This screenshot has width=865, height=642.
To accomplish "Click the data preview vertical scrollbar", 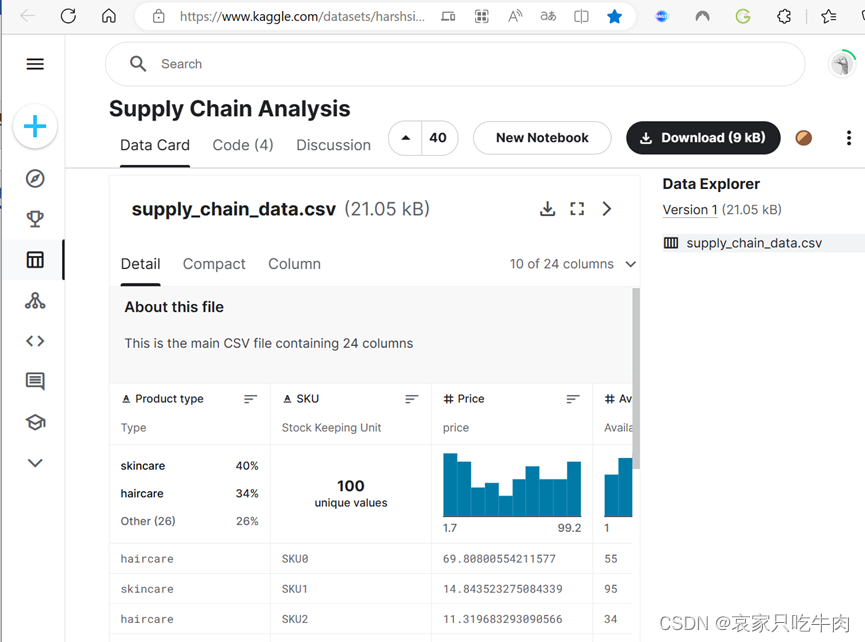I will [636, 378].
